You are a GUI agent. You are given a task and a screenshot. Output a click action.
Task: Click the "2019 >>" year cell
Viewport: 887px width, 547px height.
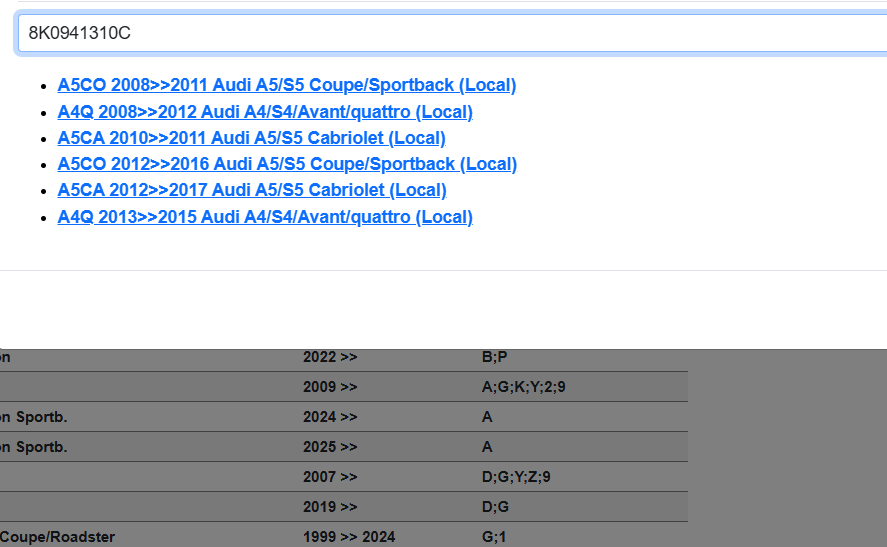click(x=330, y=507)
